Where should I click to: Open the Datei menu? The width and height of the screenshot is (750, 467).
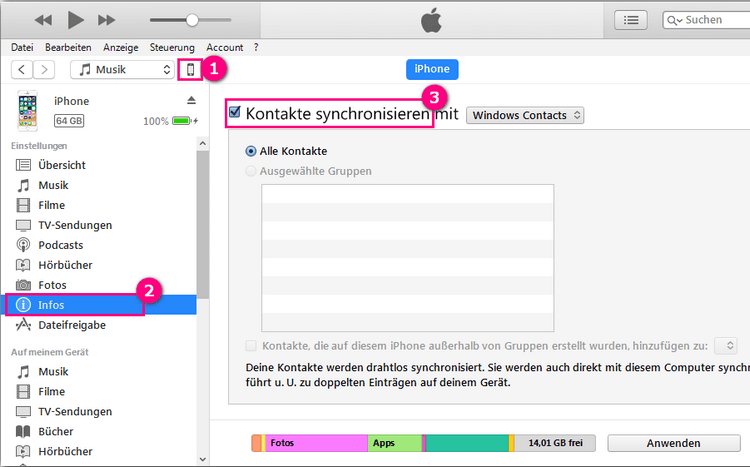(22, 47)
